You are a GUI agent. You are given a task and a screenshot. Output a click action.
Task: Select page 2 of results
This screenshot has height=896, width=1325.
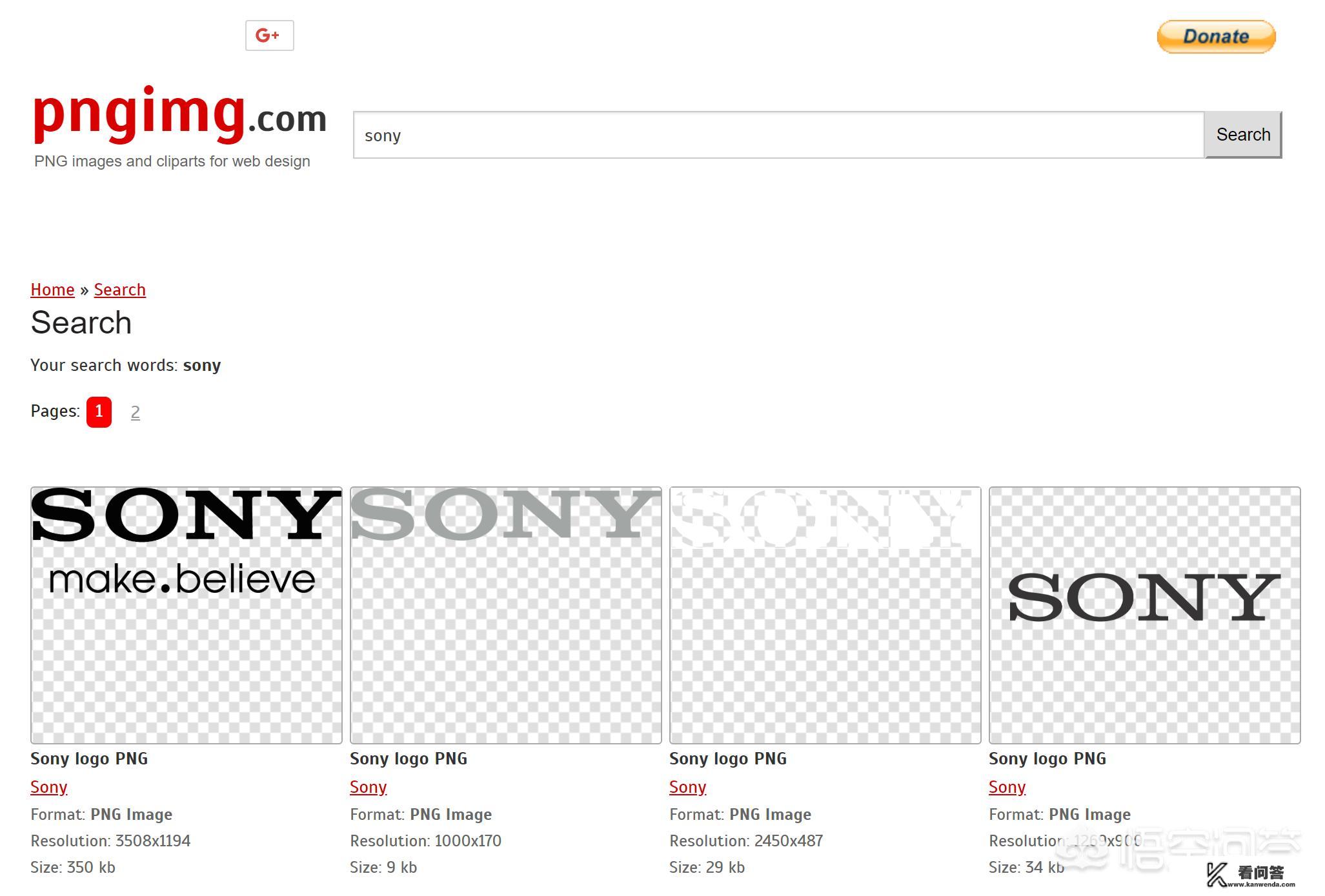coord(135,411)
